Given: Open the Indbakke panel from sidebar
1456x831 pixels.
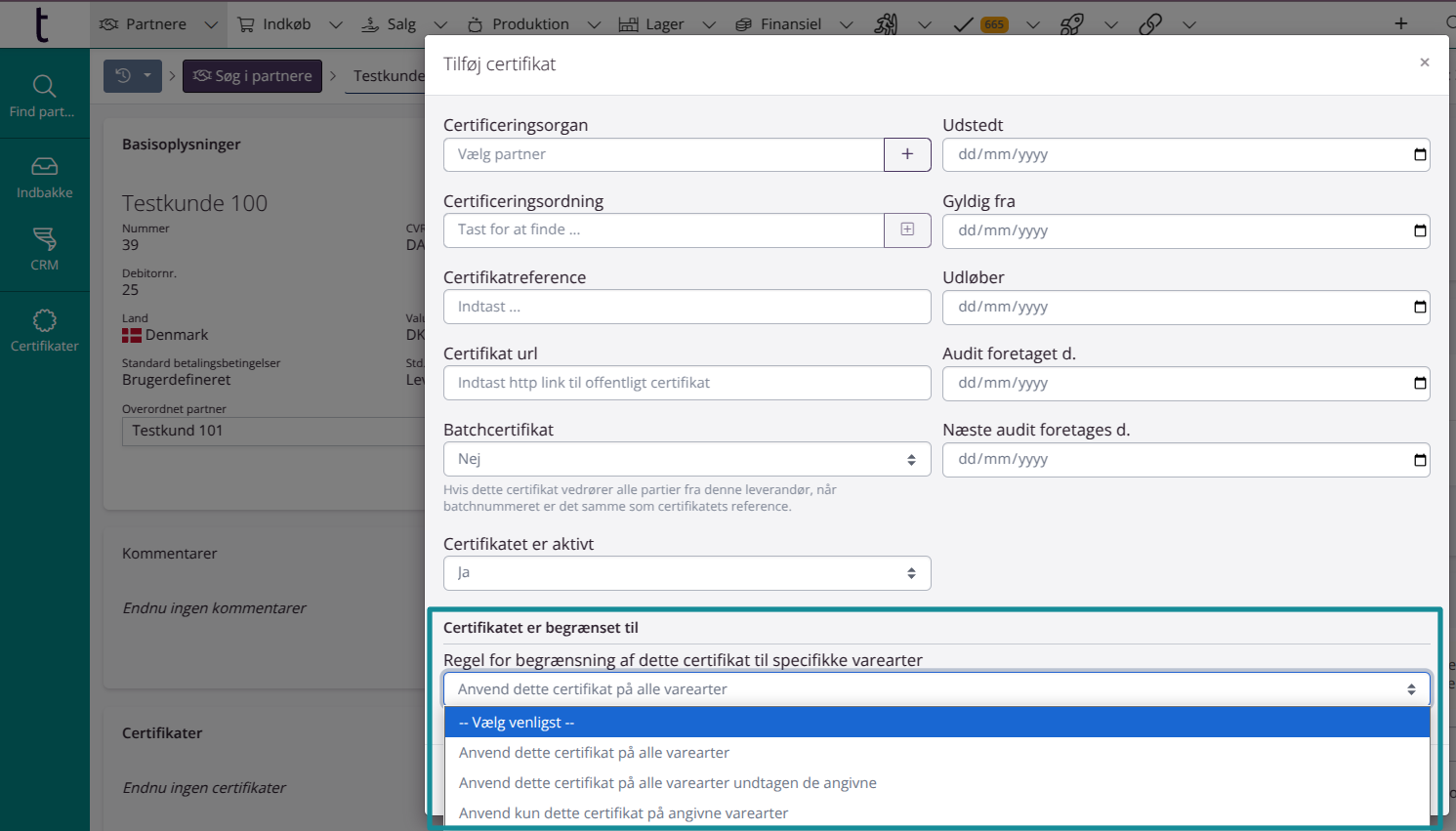Looking at the screenshot, I should pyautogui.click(x=44, y=176).
